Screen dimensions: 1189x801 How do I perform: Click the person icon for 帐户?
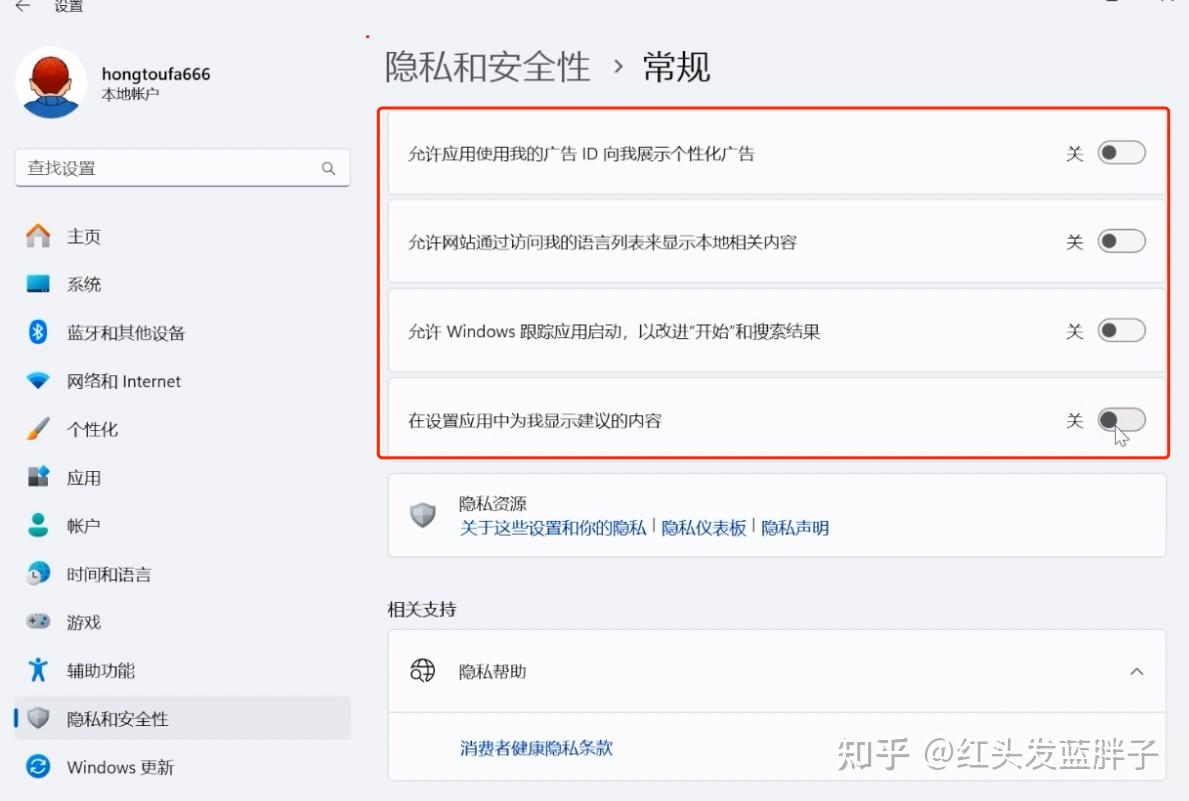[38, 525]
